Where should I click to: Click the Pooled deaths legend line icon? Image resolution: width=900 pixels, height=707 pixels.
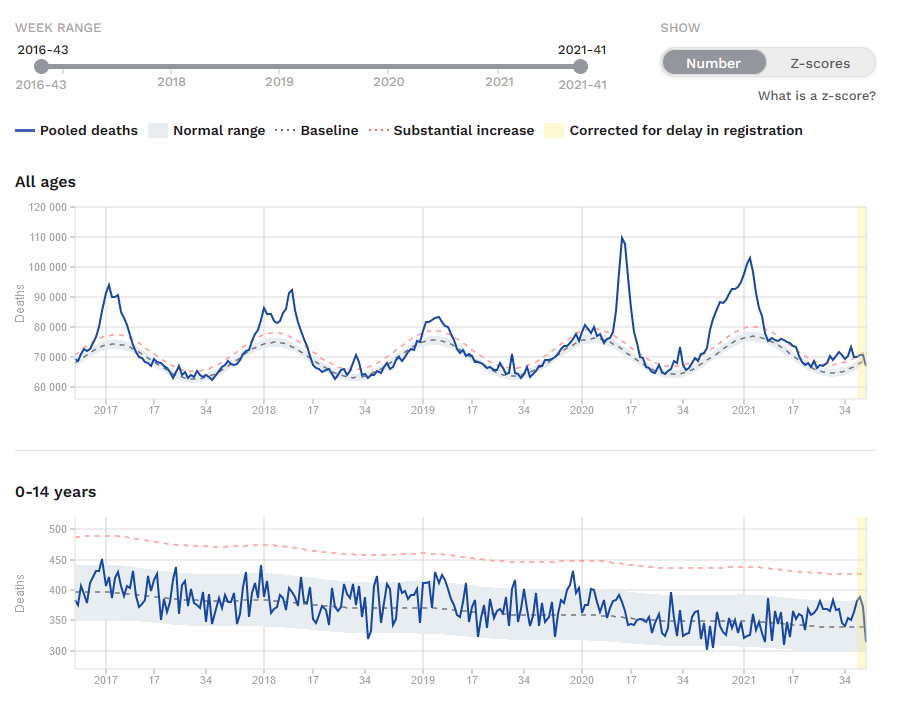pyautogui.click(x=25, y=131)
